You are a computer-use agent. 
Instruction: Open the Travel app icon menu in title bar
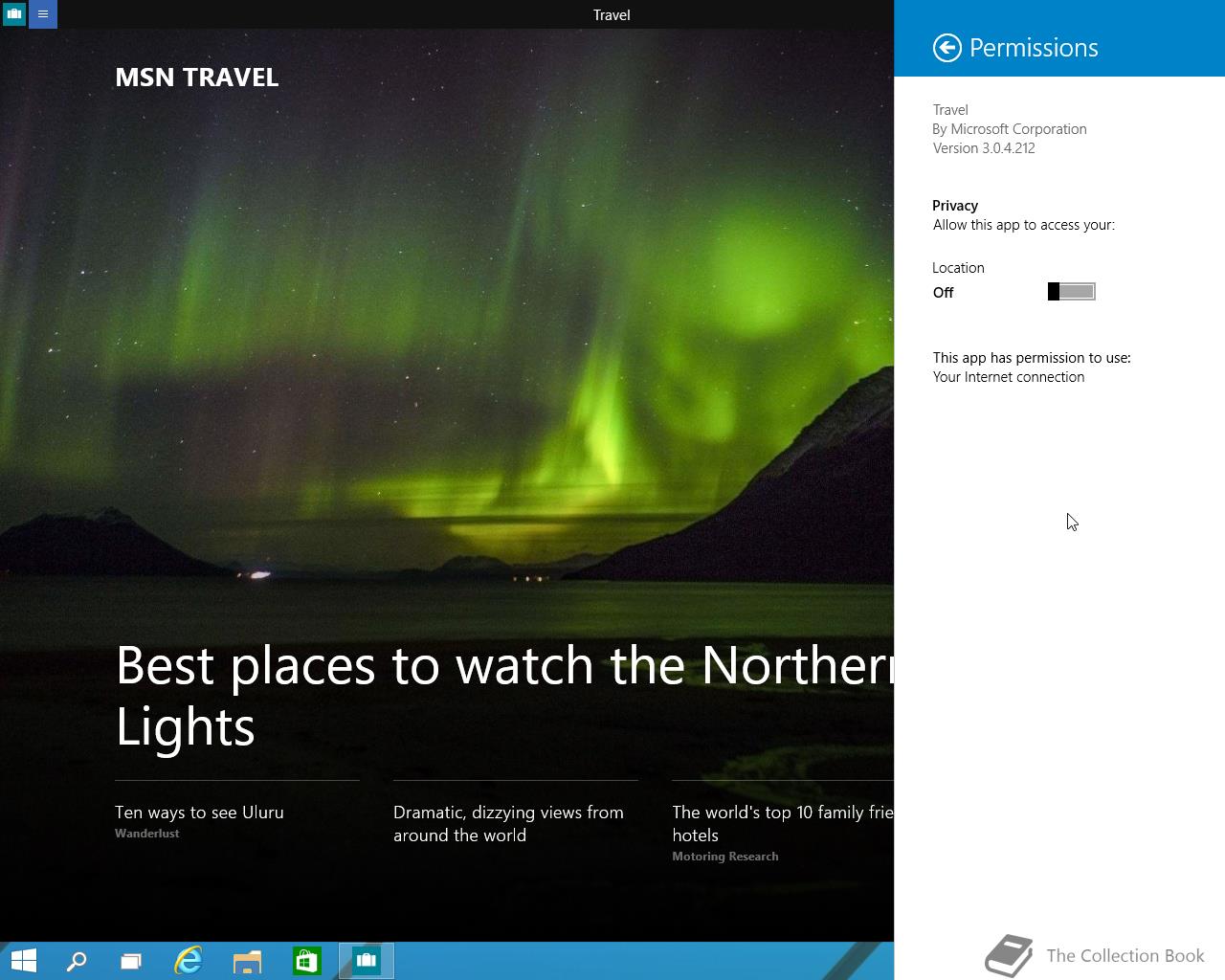tap(14, 14)
